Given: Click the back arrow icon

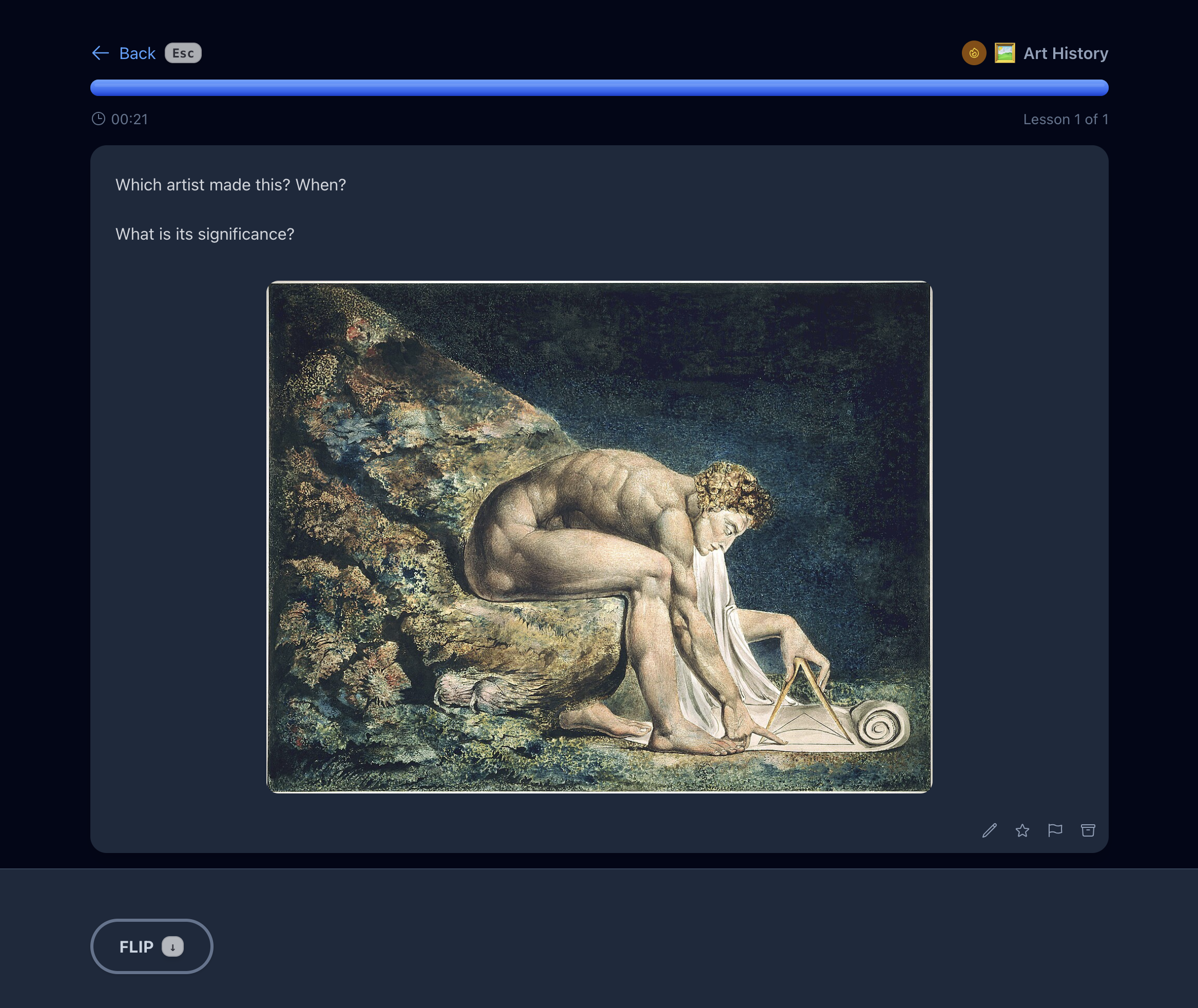Looking at the screenshot, I should tap(100, 52).
